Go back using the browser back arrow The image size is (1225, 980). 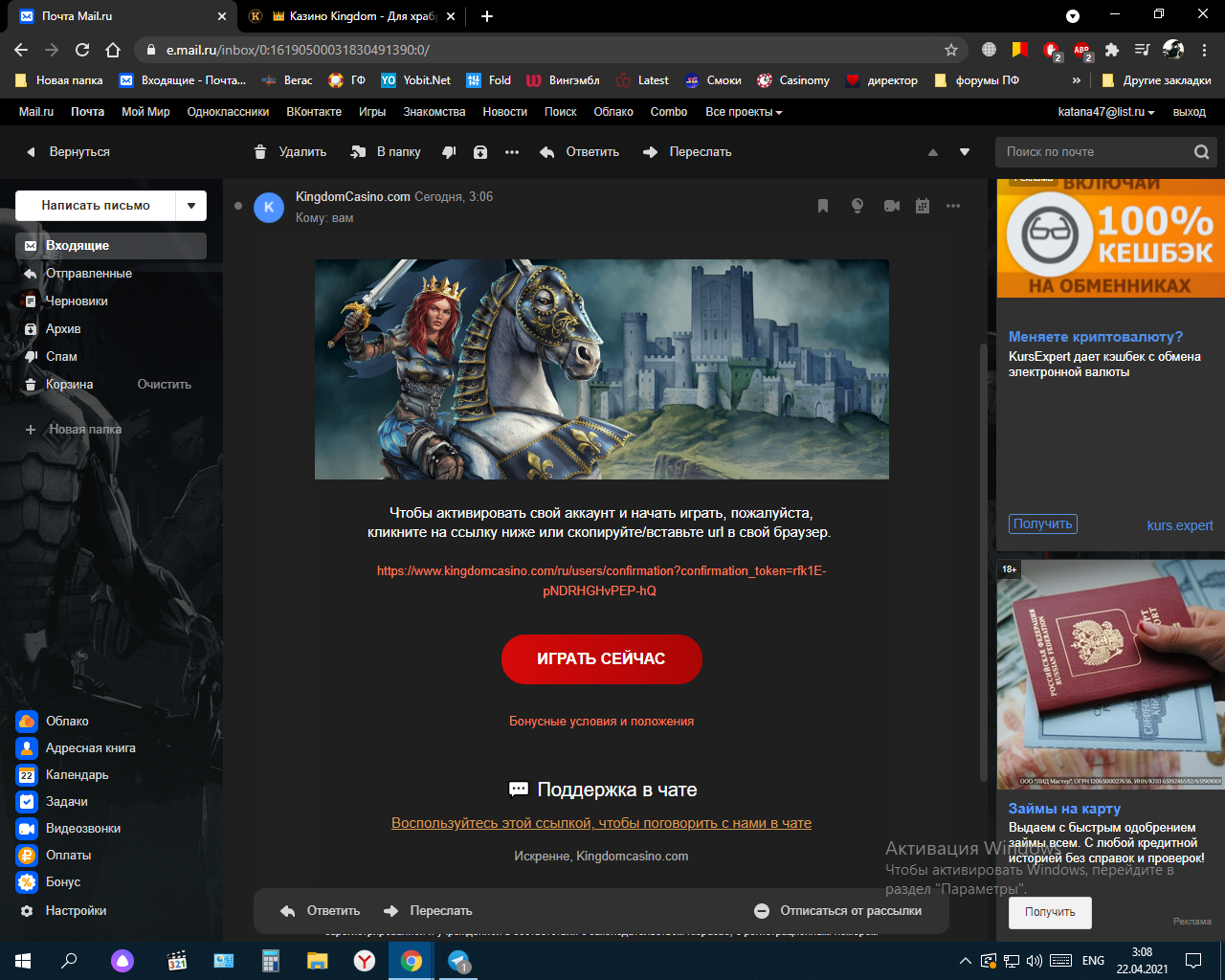pyautogui.click(x=21, y=50)
